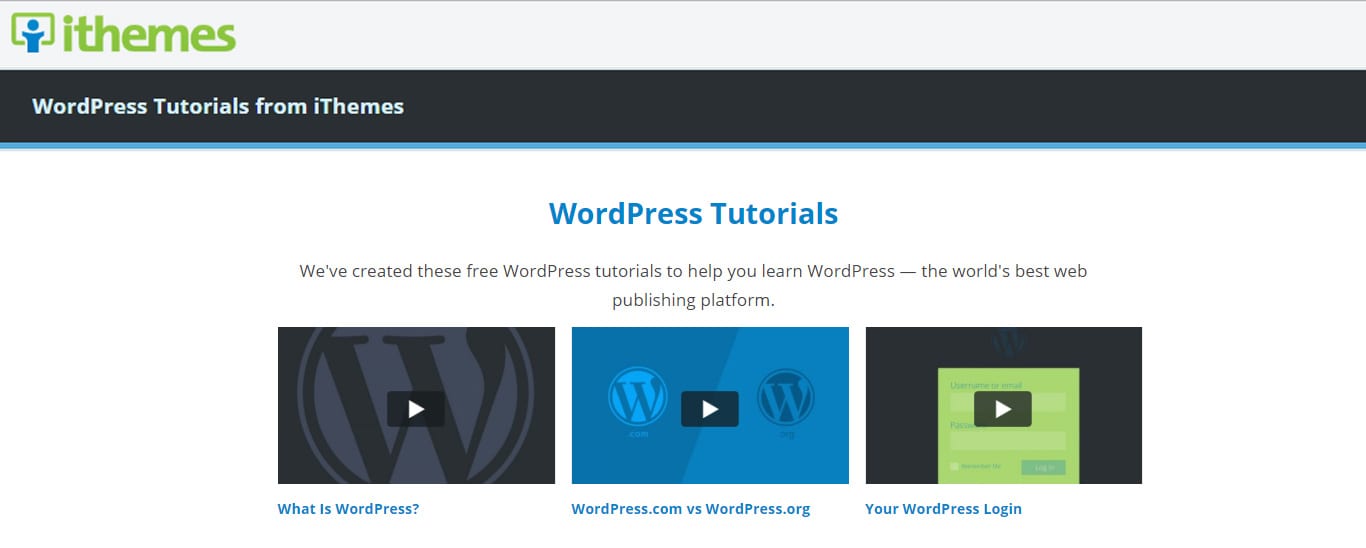Screen dimensions: 1366x548
Task: Play the WordPress.com vs WordPress.org video
Action: pyautogui.click(x=710, y=409)
